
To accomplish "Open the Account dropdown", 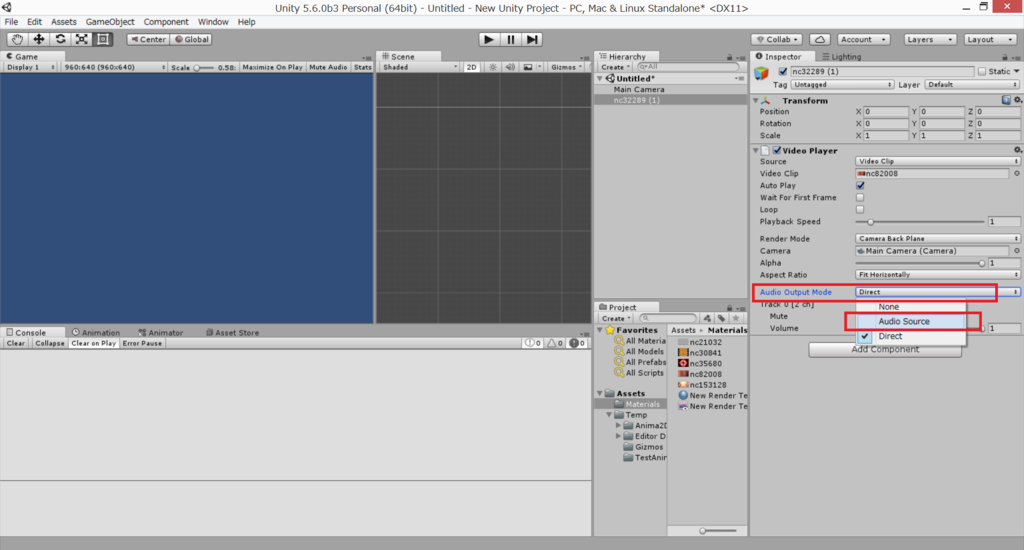I will [x=863, y=39].
